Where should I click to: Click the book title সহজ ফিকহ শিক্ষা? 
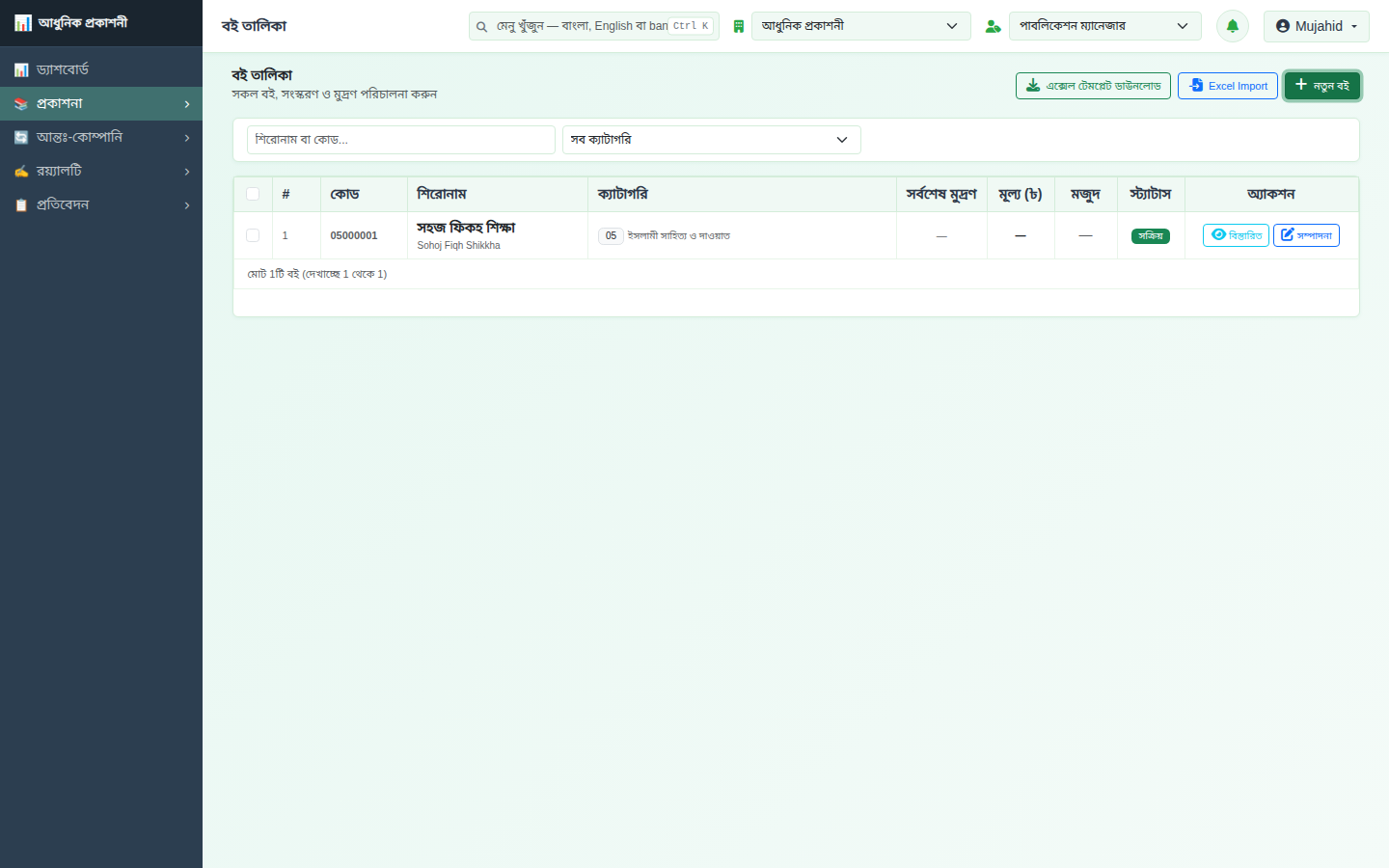pos(466,228)
